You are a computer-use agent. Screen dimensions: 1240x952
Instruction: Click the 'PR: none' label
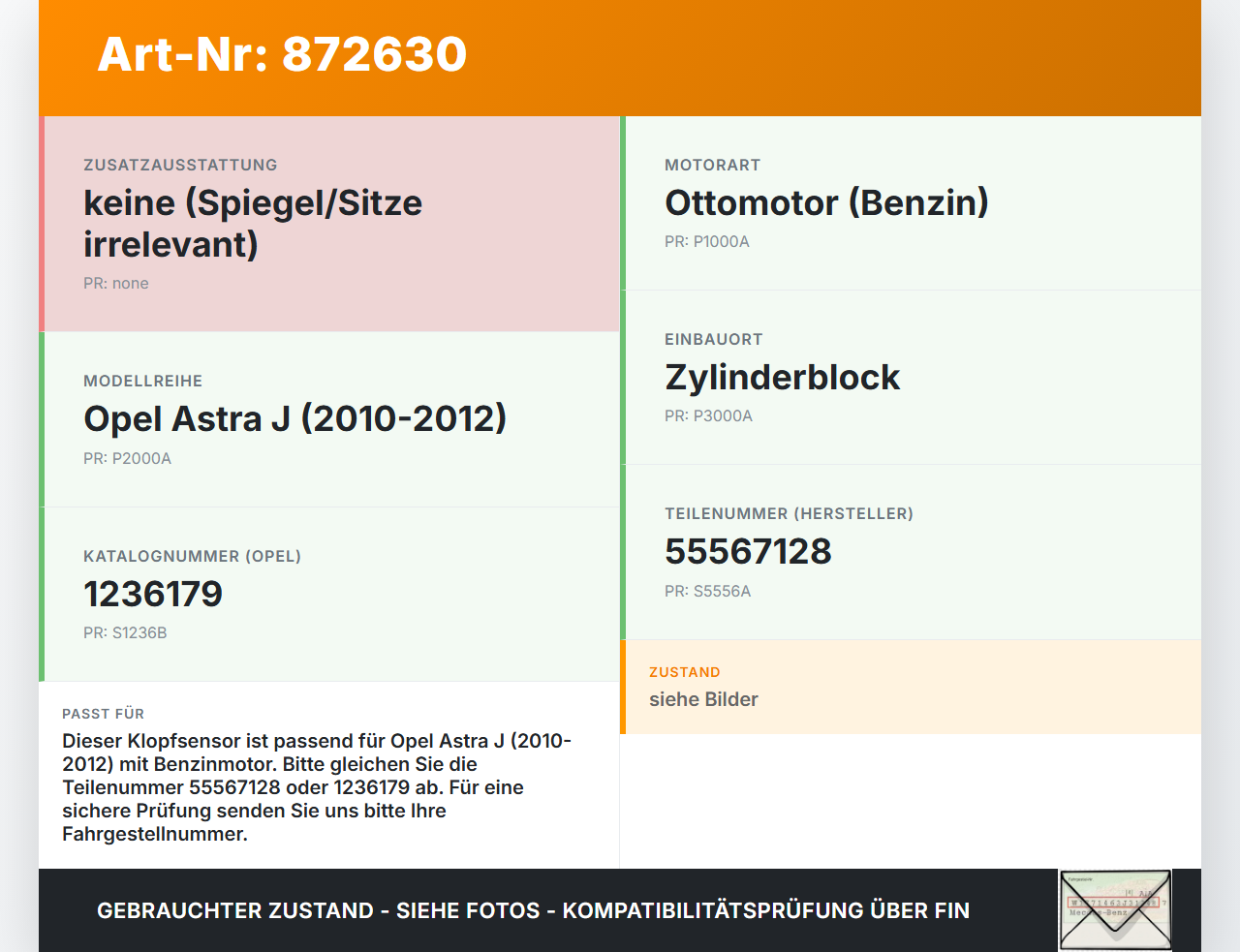point(116,283)
